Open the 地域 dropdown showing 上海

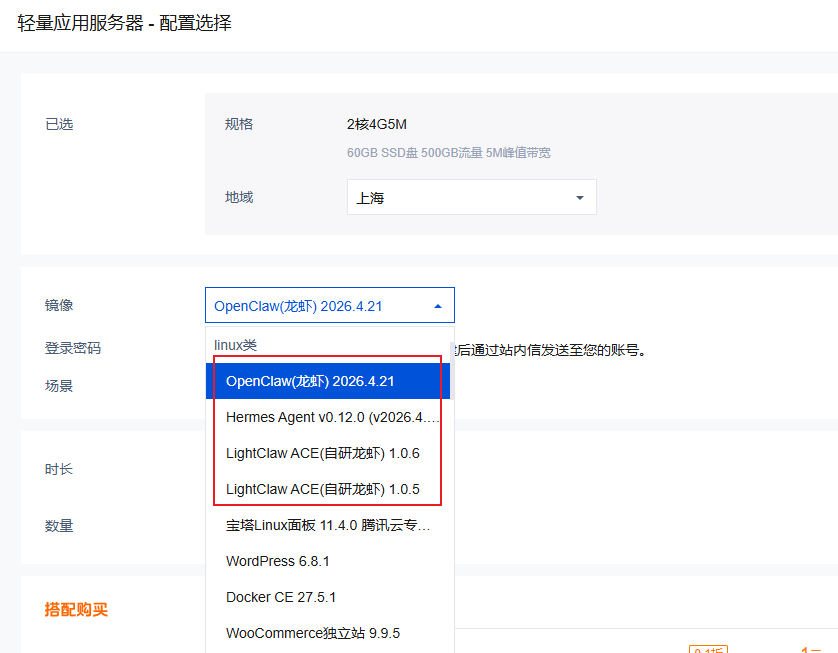[471, 197]
